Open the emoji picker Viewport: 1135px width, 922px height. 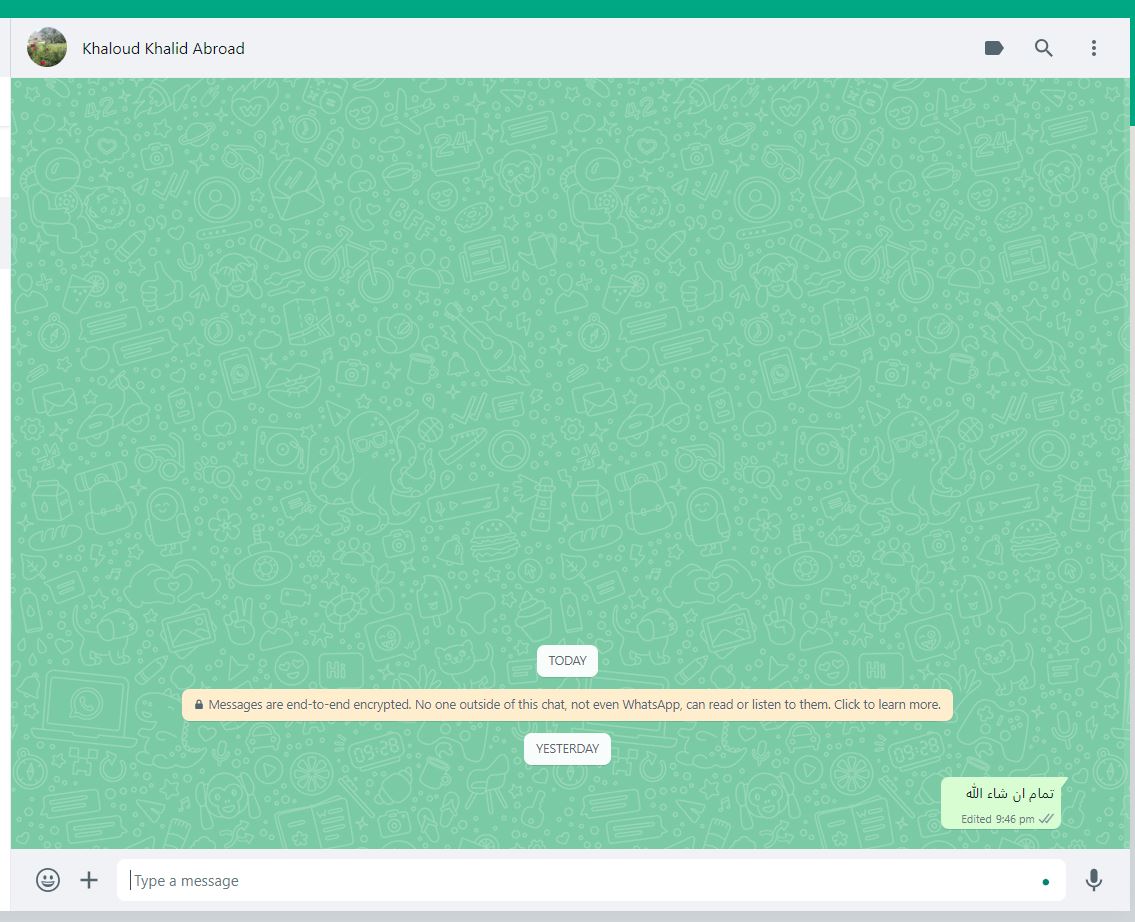(x=48, y=880)
